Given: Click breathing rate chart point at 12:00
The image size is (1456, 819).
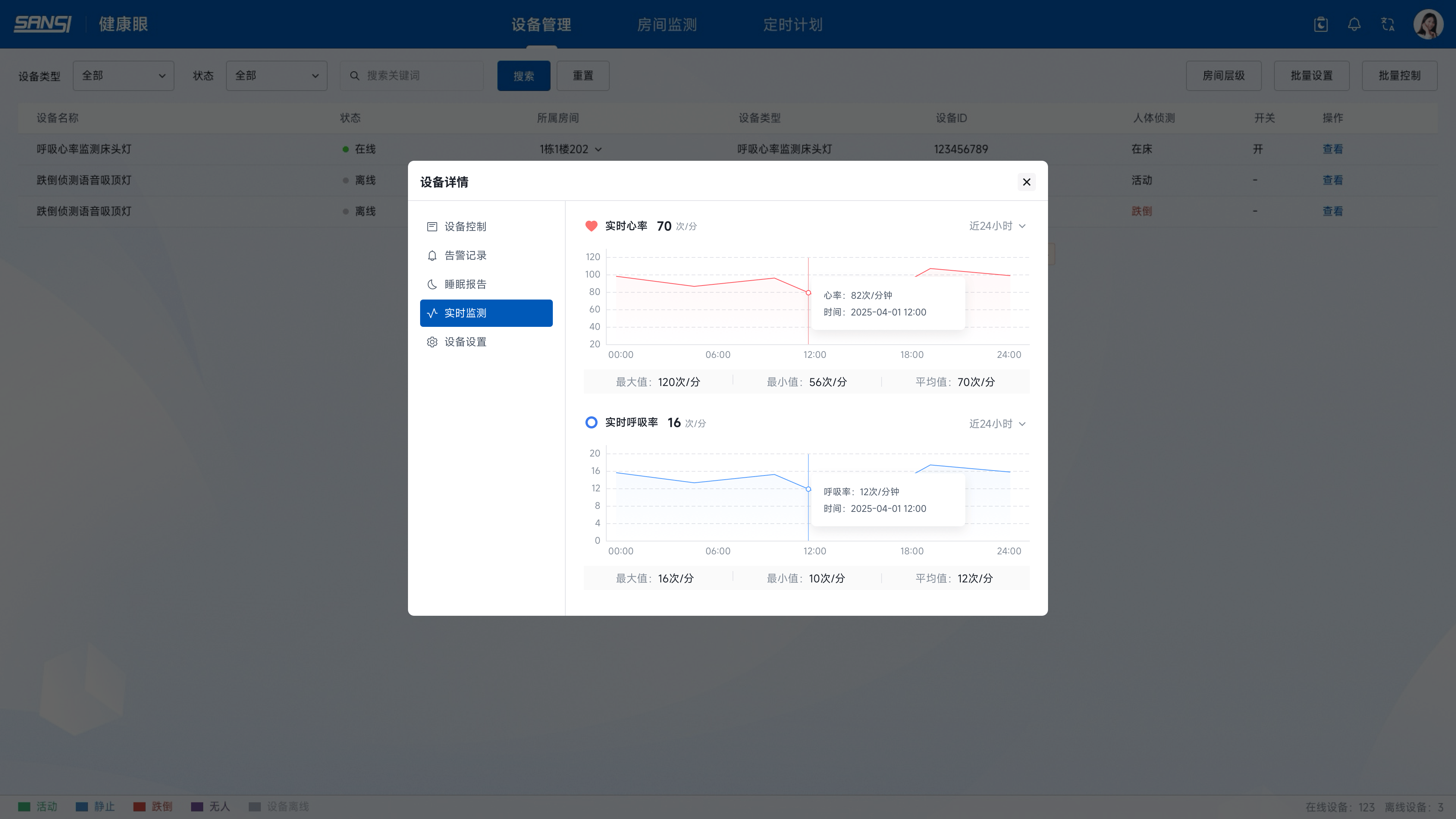Looking at the screenshot, I should click(808, 490).
